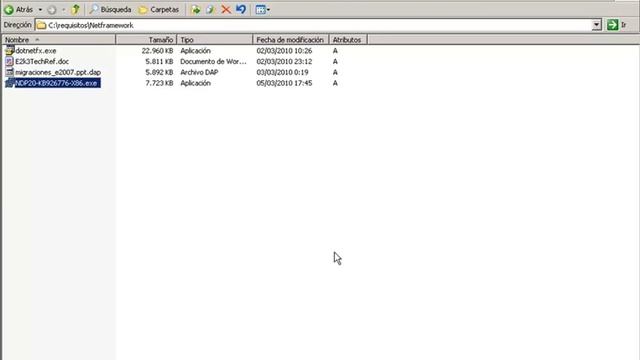This screenshot has height=360, width=640.
Task: Click the date 02/03/2010 10:26
Action: tap(284, 51)
